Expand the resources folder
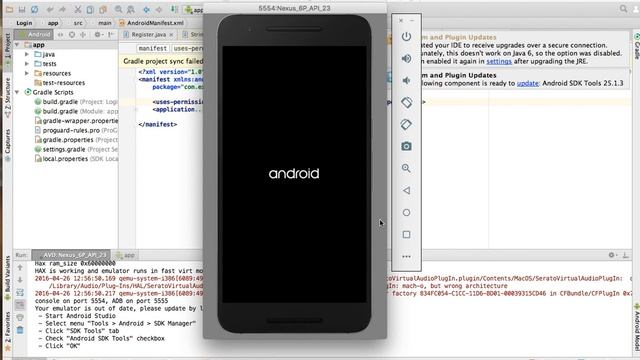The image size is (640, 360). (x=27, y=73)
